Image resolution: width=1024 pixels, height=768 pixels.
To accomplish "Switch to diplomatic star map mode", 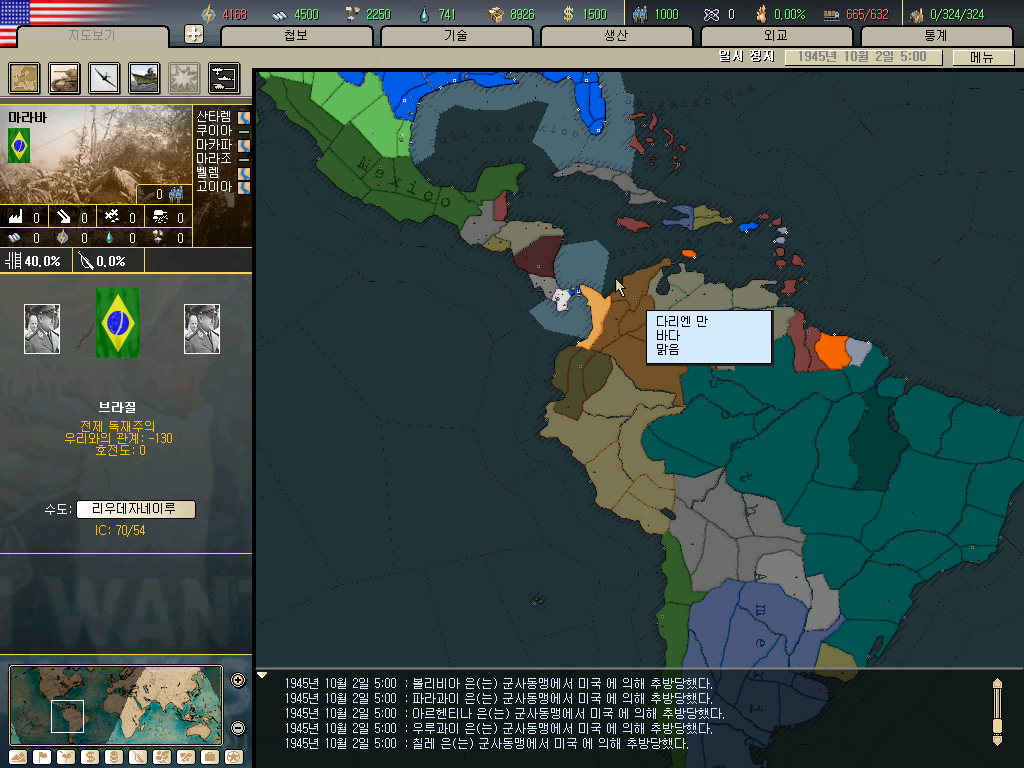I will click(234, 757).
